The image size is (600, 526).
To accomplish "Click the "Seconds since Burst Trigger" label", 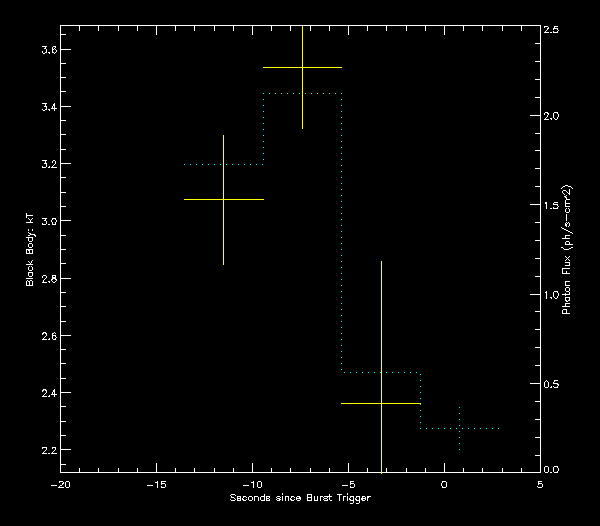I will coord(298,498).
